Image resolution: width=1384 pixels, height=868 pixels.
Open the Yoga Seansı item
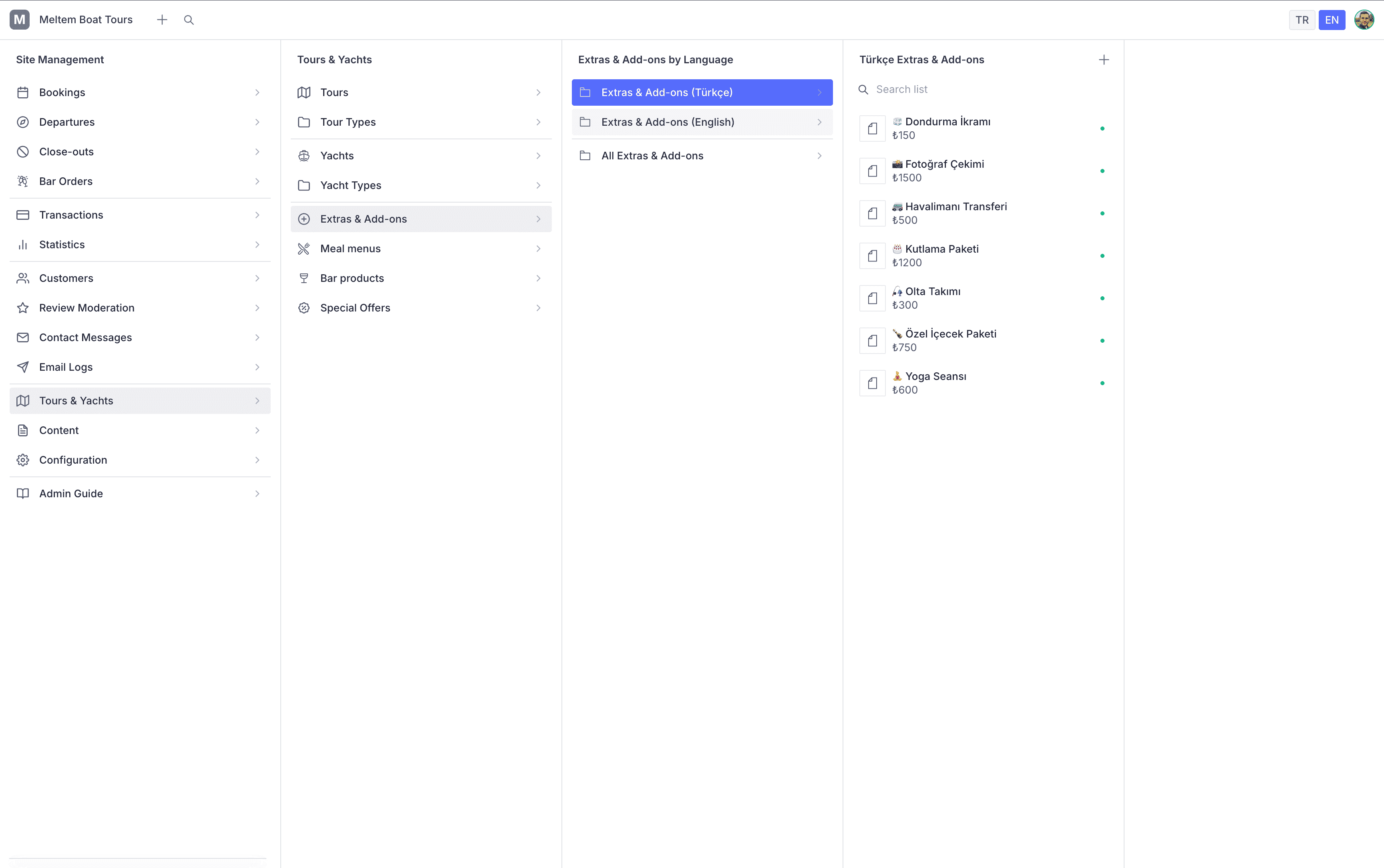click(983, 383)
